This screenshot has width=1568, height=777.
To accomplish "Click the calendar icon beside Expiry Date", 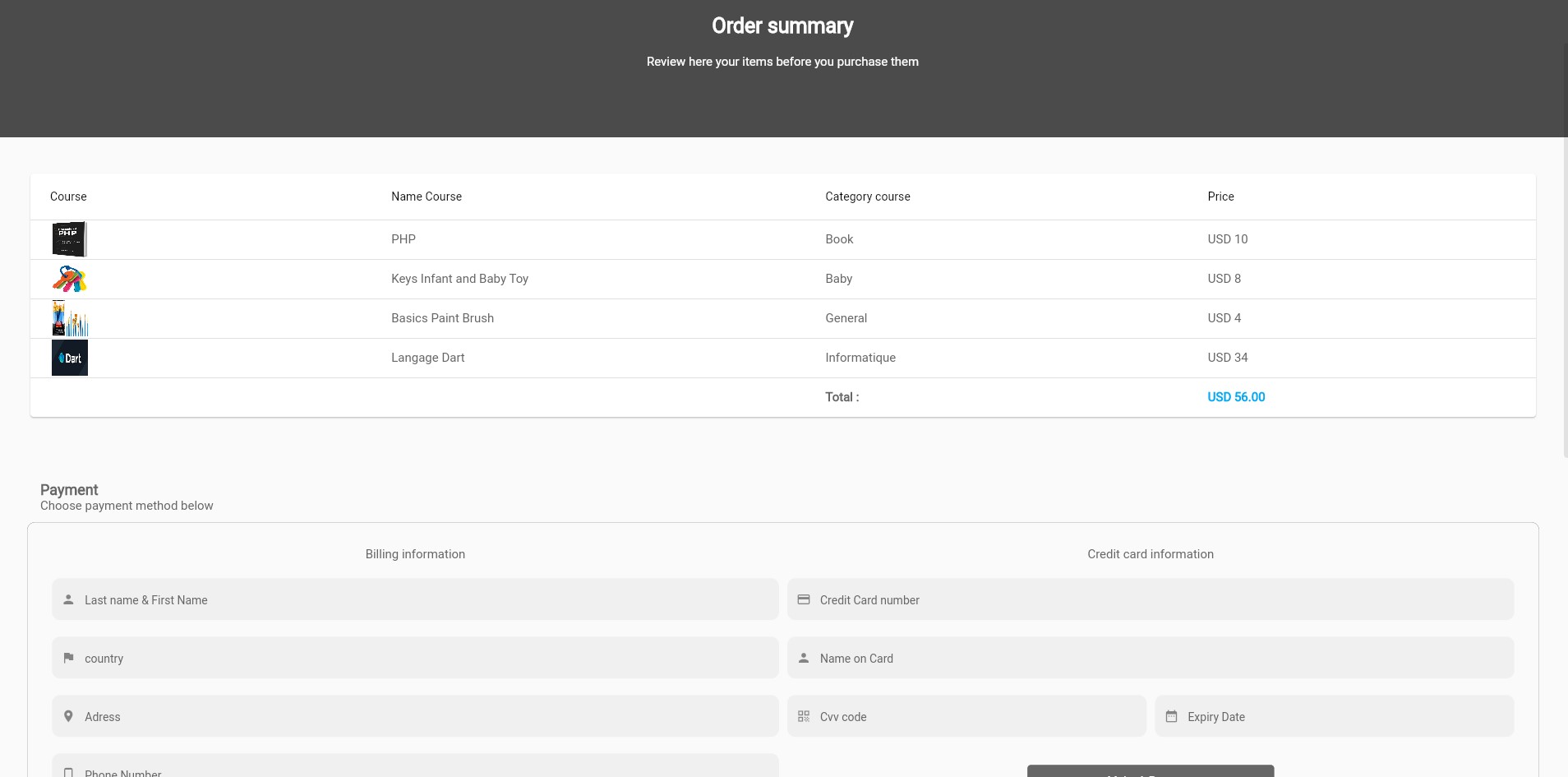I will point(1171,716).
